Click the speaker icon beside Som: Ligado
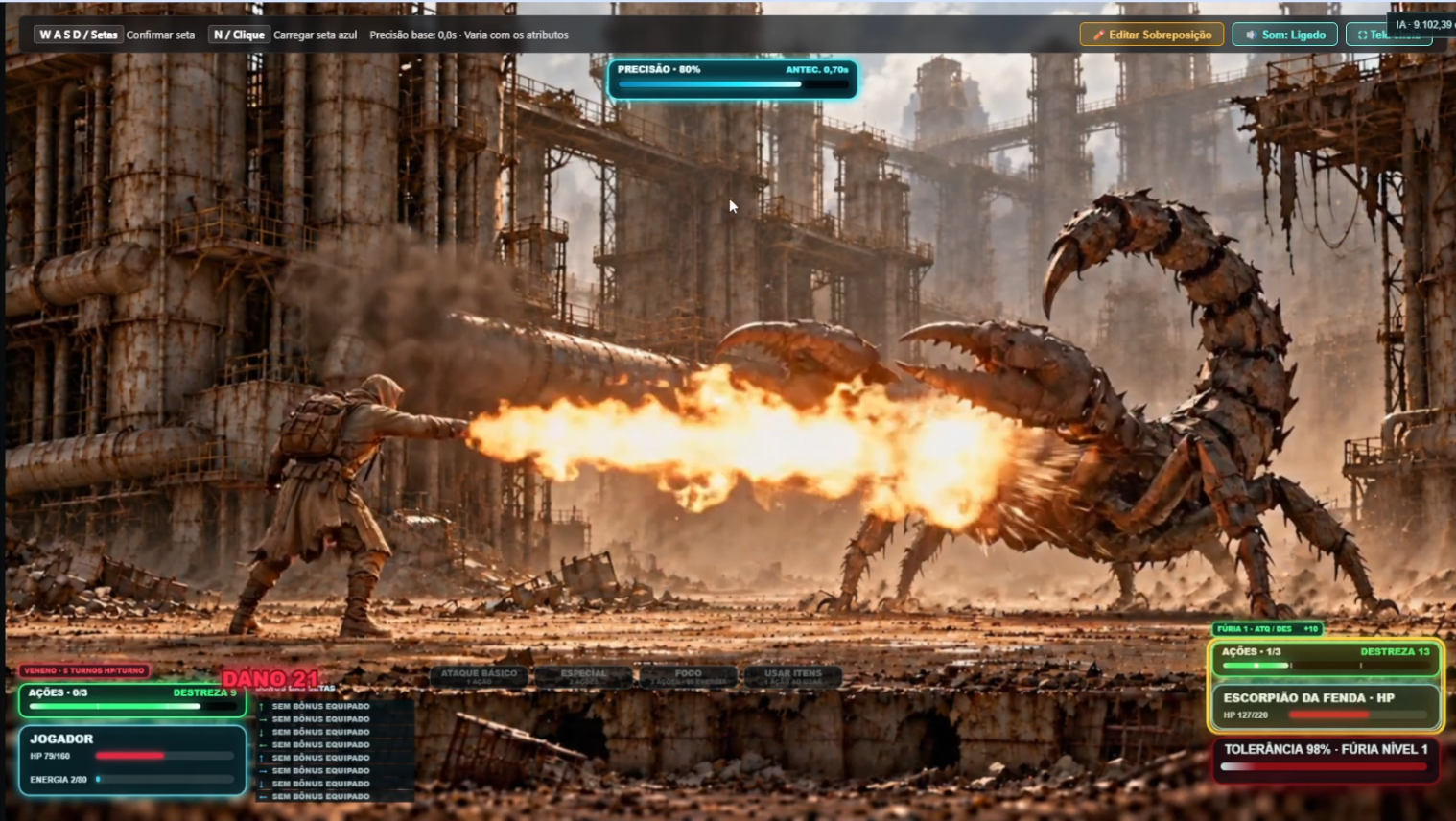 pos(1251,35)
